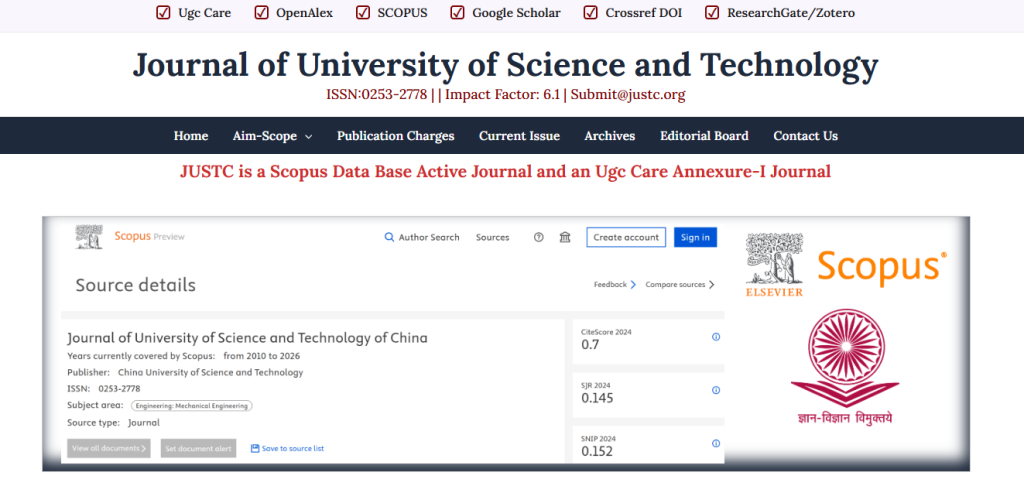The image size is (1024, 479).
Task: Open the Home menu item
Action: pos(191,136)
